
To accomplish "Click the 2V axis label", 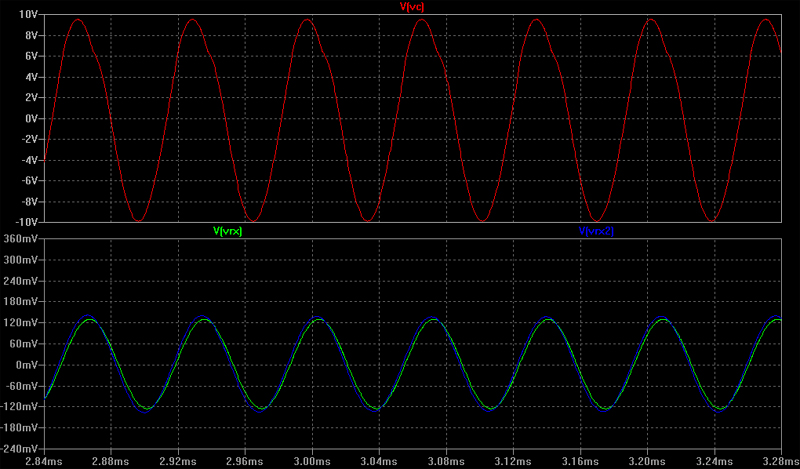I will tap(31, 97).
